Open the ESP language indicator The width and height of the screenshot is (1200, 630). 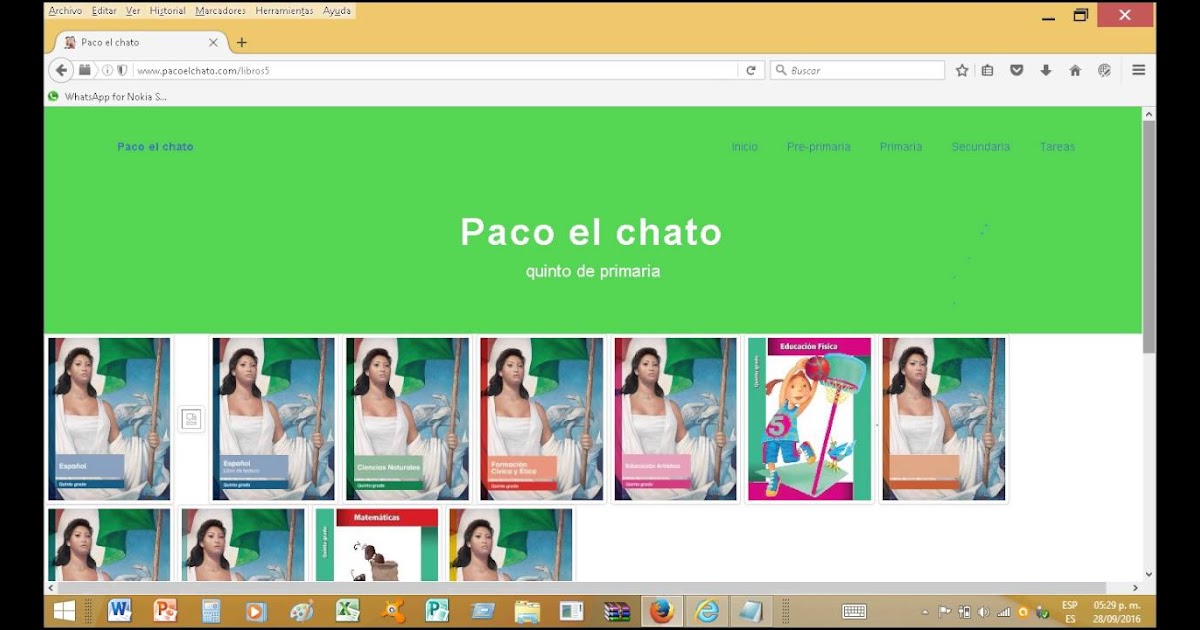click(1070, 611)
